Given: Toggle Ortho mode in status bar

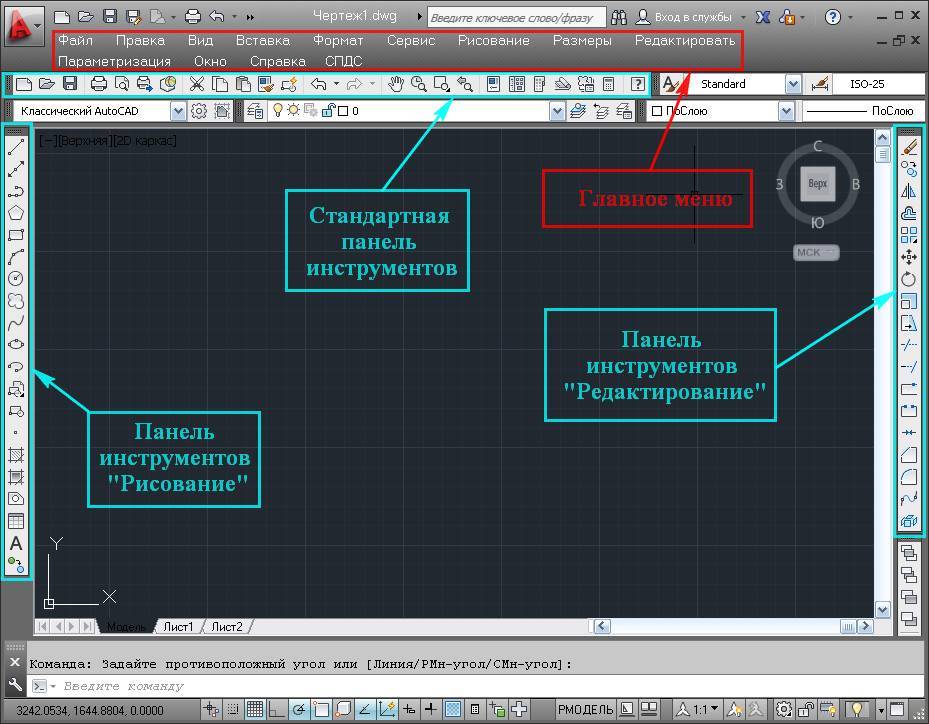Looking at the screenshot, I should click(x=277, y=710).
